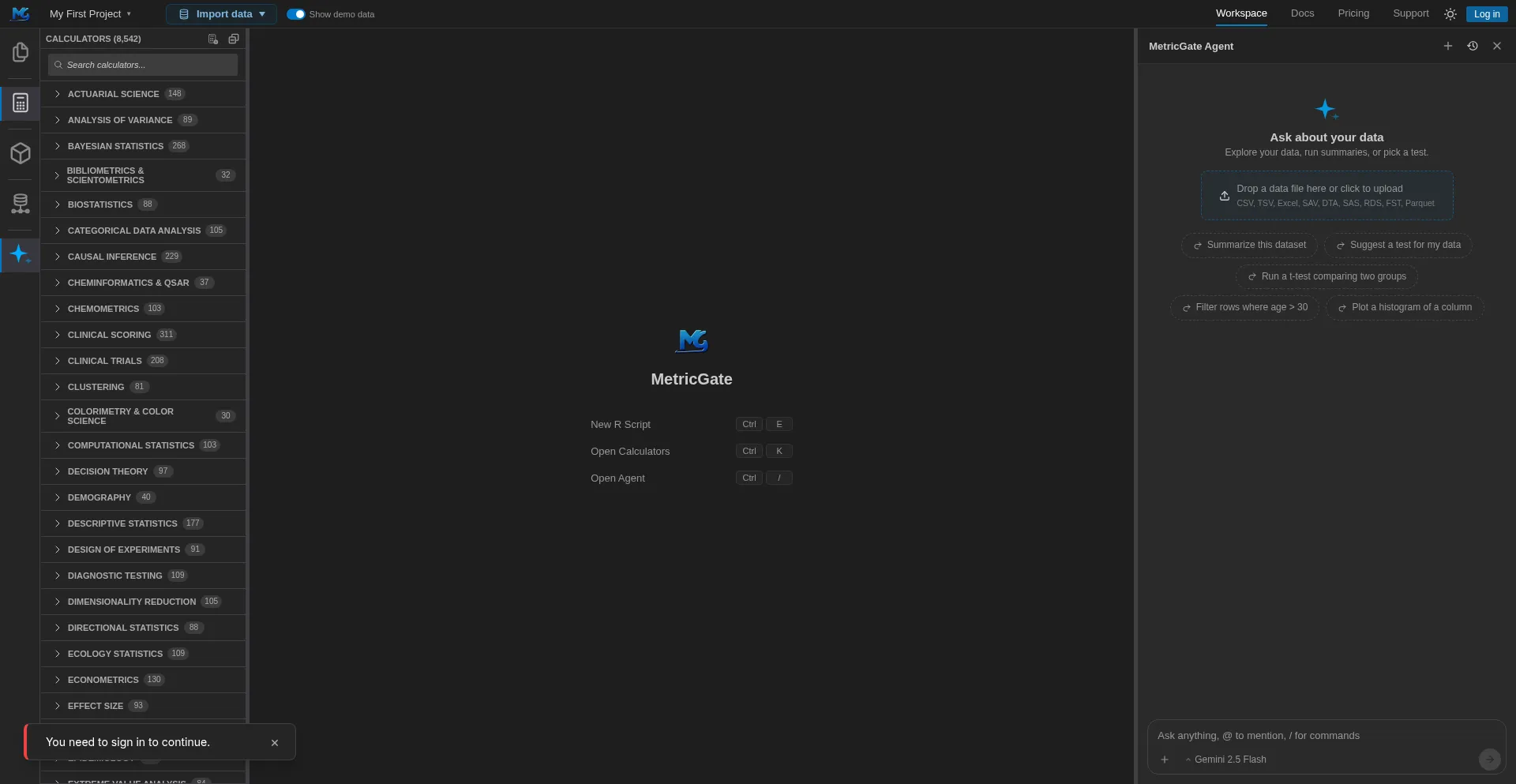Expand Colorimetry & Color Science category
This screenshot has height=784, width=1516.
coord(143,416)
